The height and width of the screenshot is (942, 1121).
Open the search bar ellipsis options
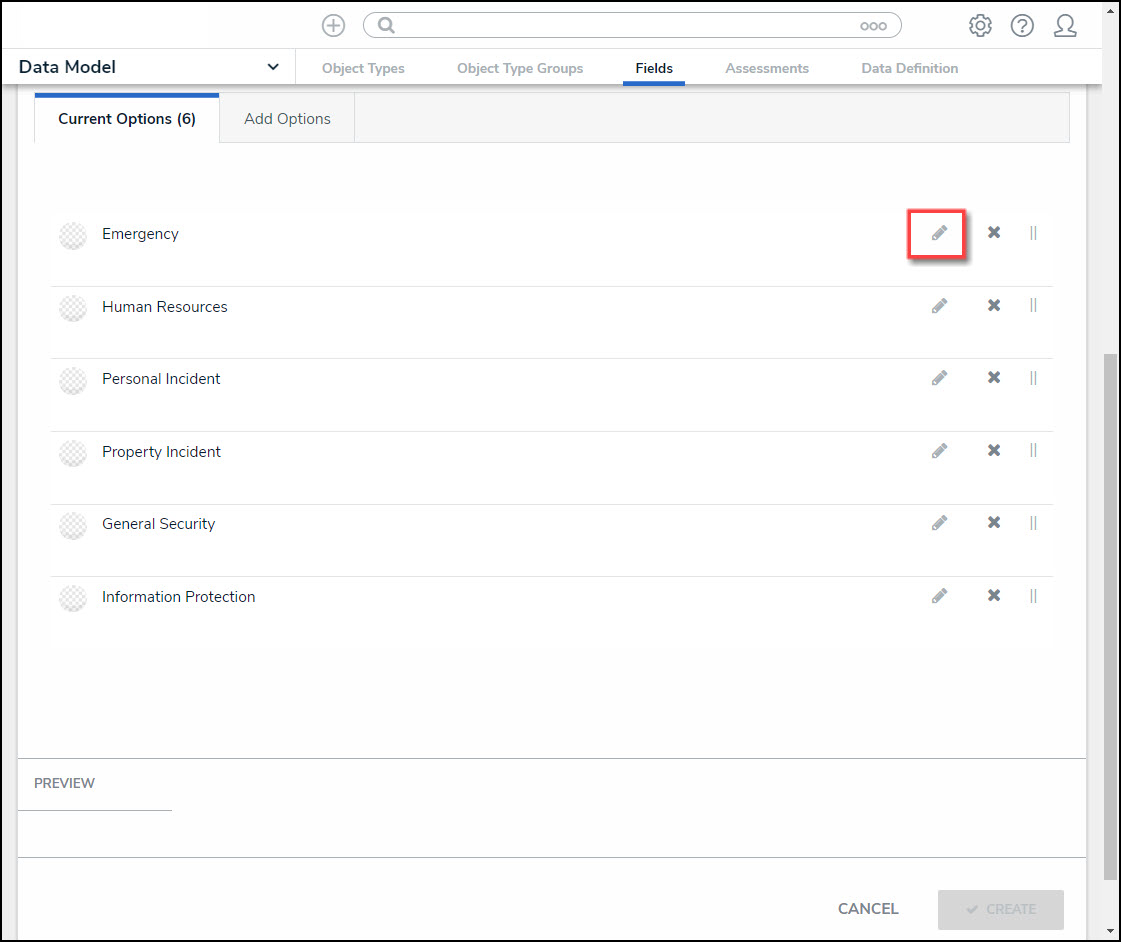click(873, 26)
